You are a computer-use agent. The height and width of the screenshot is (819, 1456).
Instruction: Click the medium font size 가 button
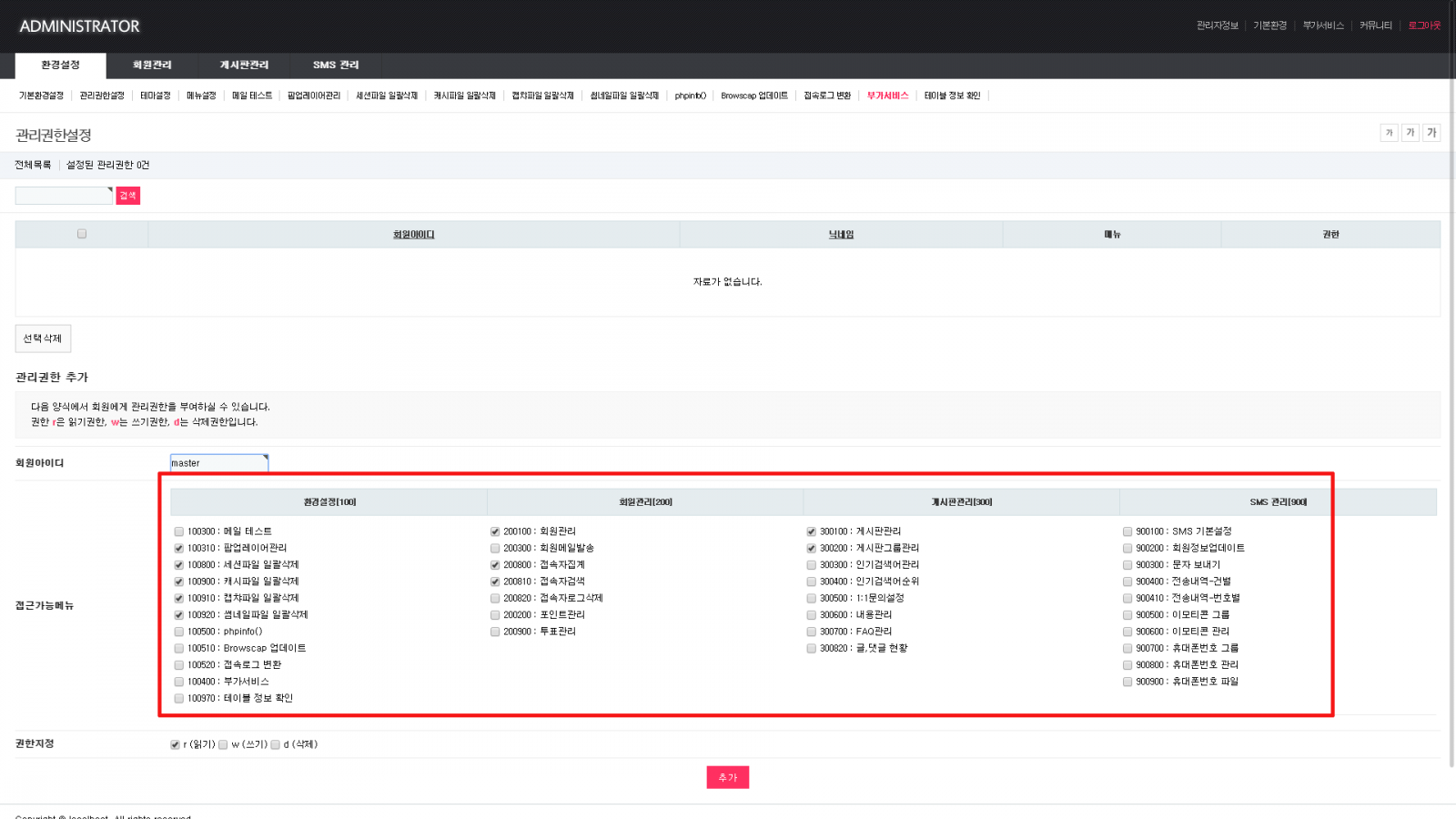tap(1410, 133)
